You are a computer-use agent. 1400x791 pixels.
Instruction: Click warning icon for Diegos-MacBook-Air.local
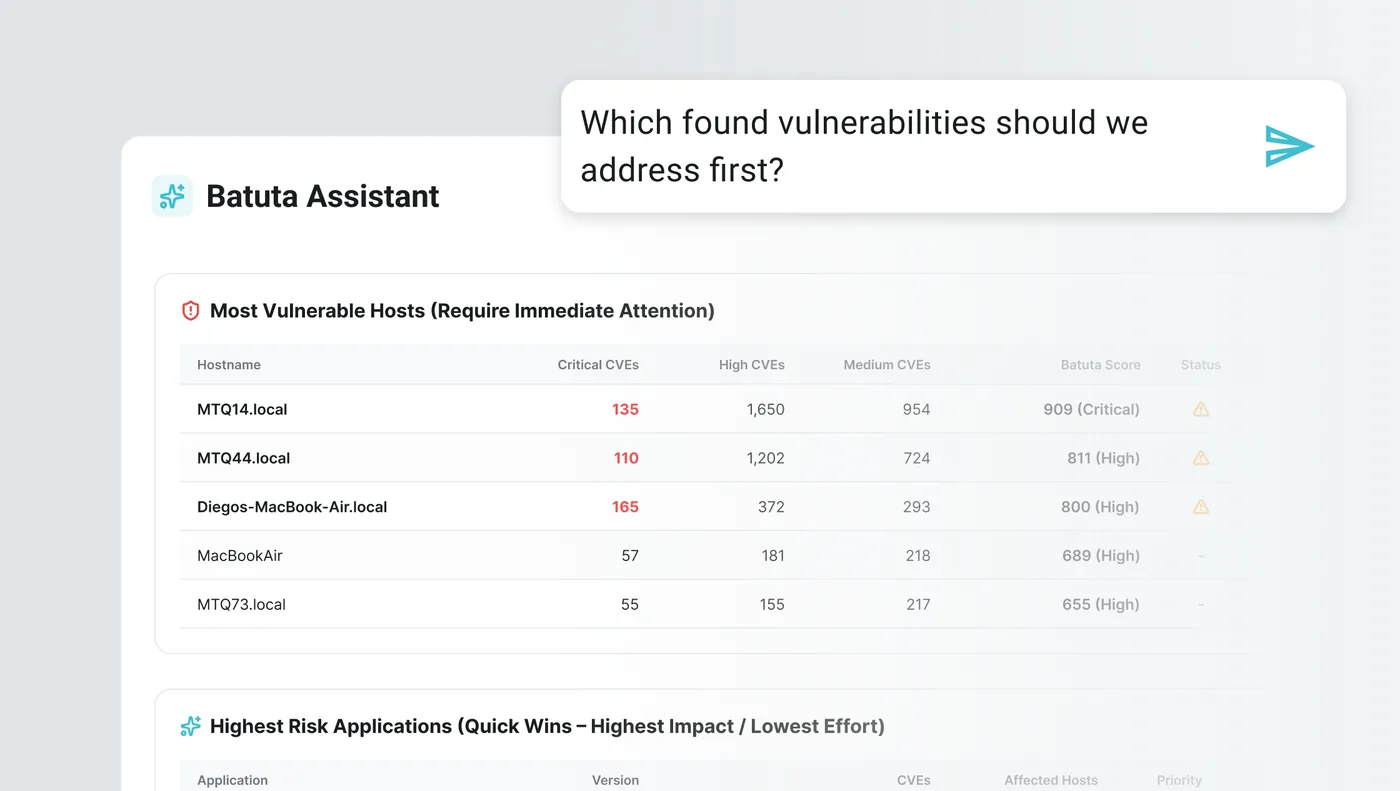[1201, 507]
